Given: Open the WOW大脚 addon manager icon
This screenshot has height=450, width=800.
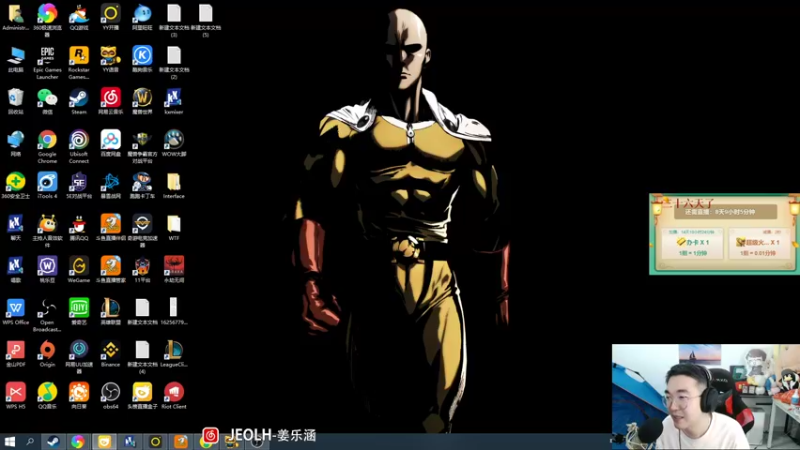Looking at the screenshot, I should pos(174,144).
